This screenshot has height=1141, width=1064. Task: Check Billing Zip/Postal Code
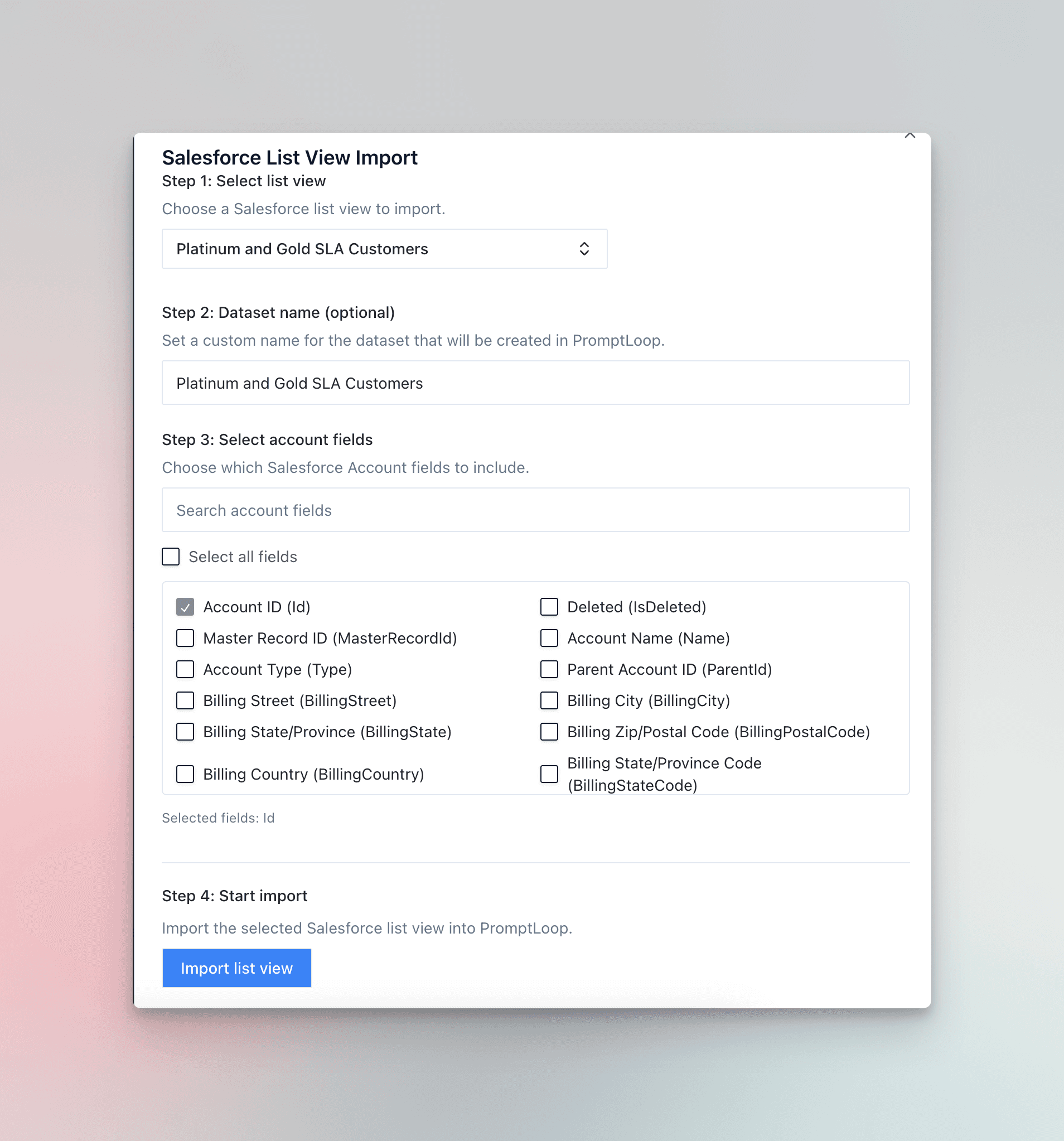pyautogui.click(x=549, y=732)
